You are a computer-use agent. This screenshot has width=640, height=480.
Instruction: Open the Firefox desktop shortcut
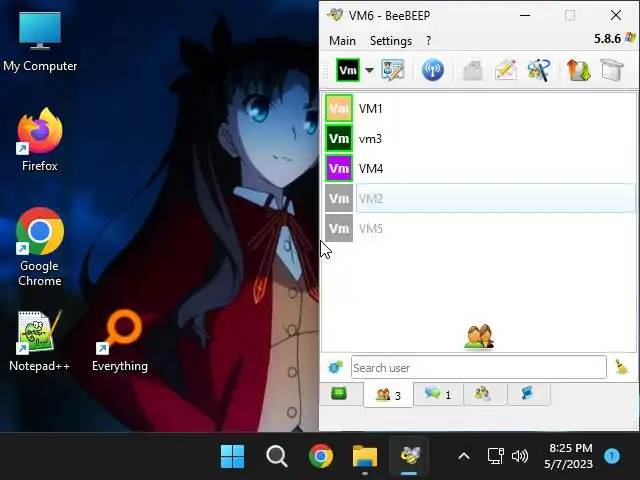tap(40, 140)
